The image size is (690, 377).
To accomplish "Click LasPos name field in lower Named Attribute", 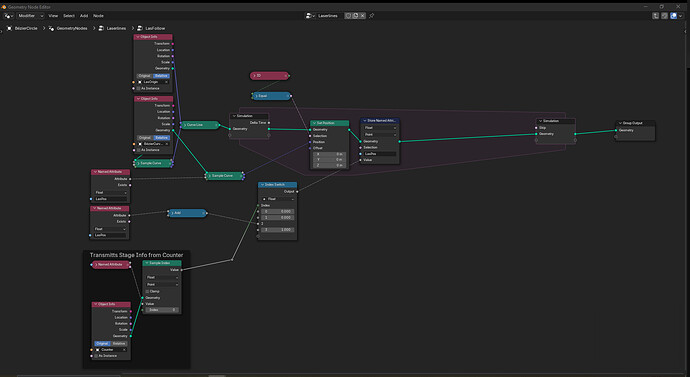I will pyautogui.click(x=110, y=235).
